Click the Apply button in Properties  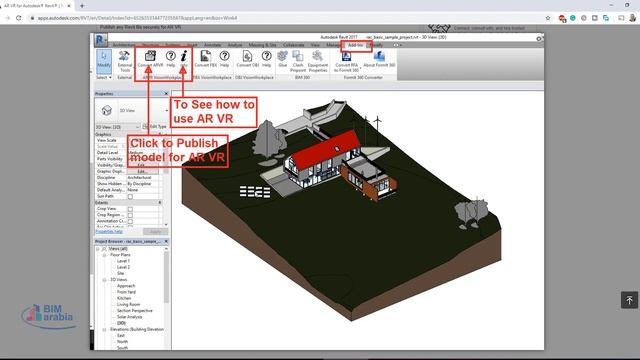[x=155, y=231]
